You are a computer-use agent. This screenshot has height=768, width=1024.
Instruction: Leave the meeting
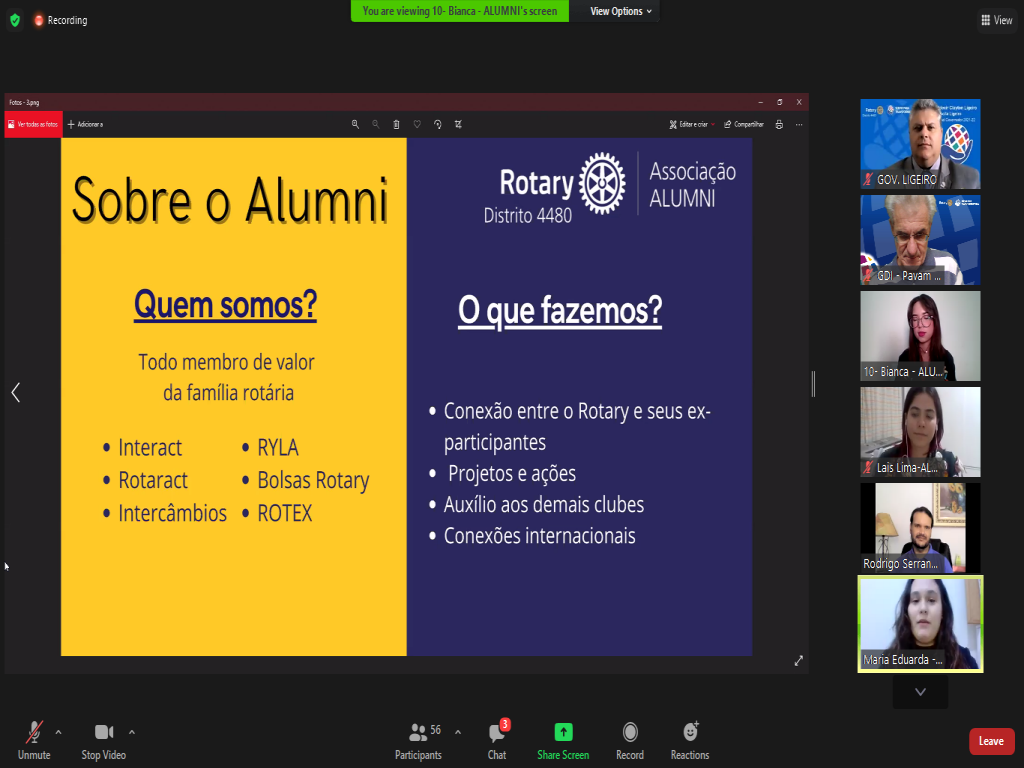point(991,741)
